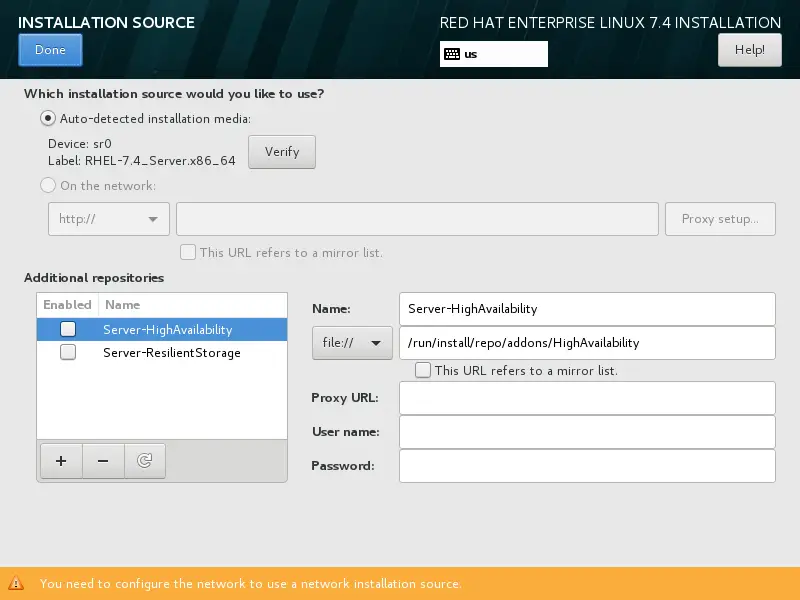Enable the Server-ResilientStorage repository checkbox
Viewport: 800px width, 600px height.
pyautogui.click(x=68, y=352)
